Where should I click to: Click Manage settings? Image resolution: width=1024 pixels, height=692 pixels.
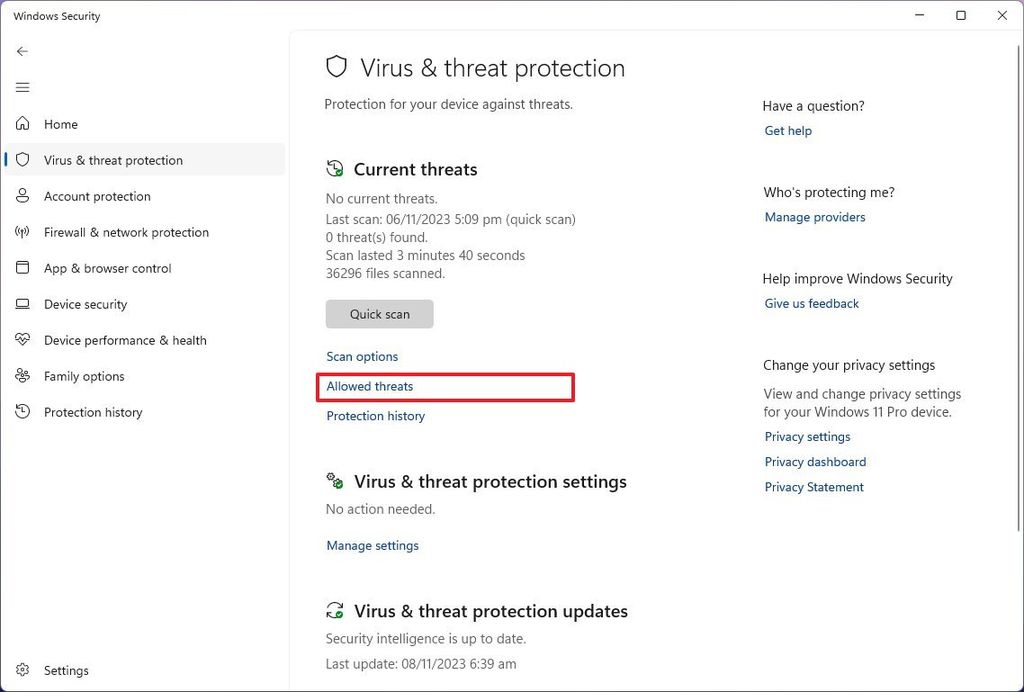coord(372,545)
